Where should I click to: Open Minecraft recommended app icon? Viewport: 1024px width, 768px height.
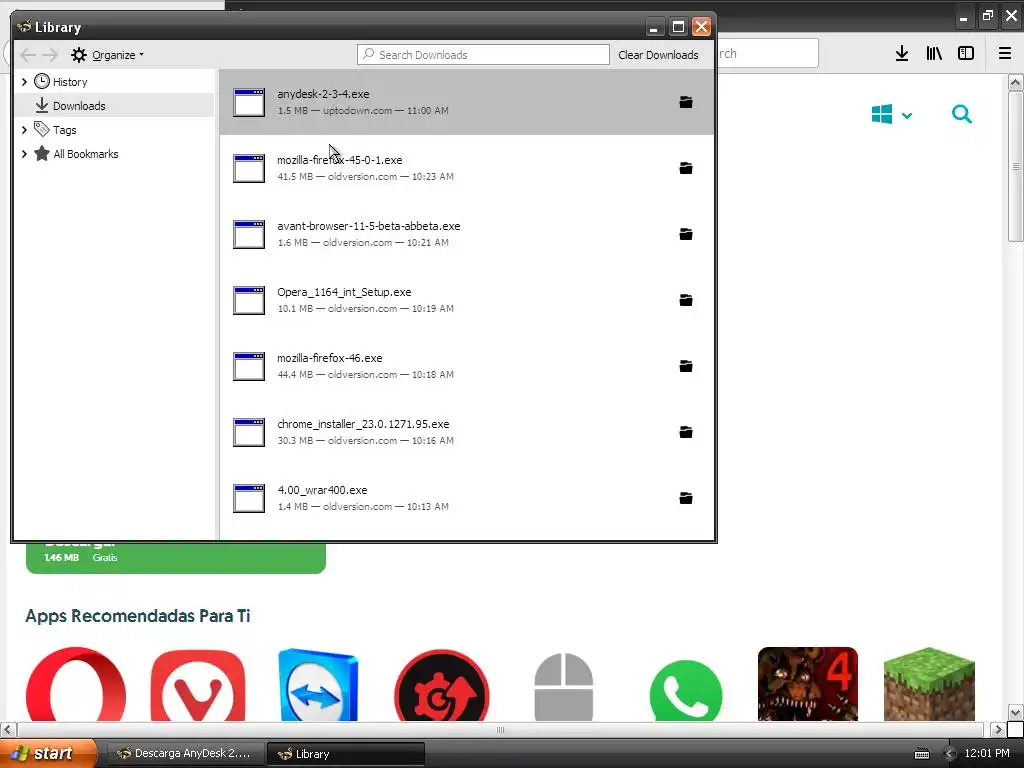929,684
